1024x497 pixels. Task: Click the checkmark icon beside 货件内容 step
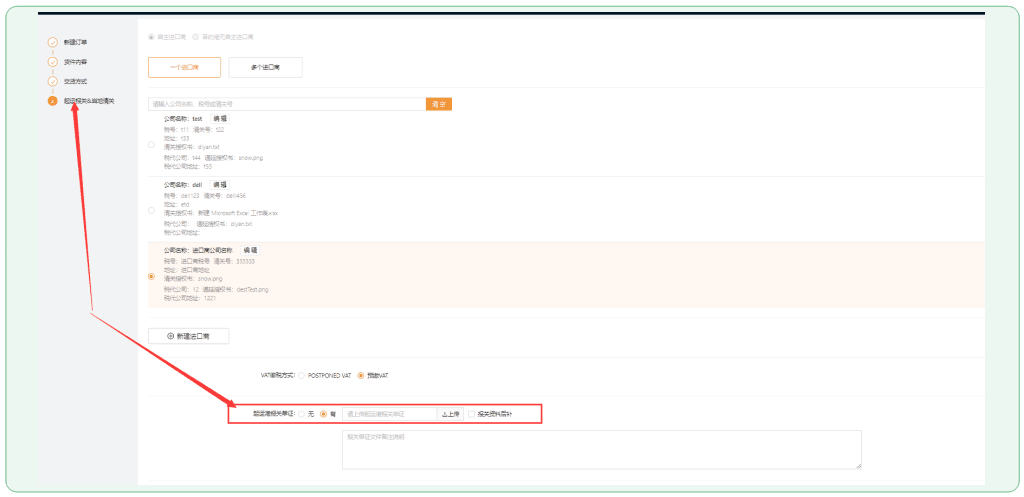tap(52, 62)
